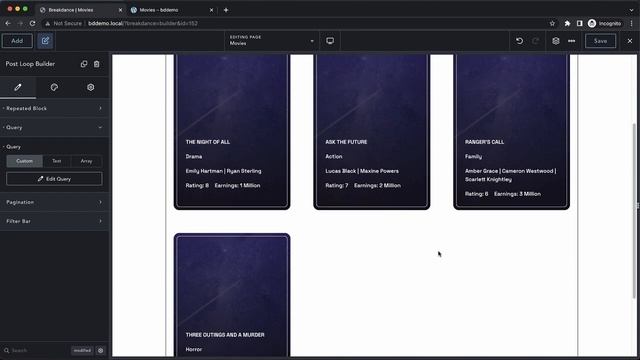Viewport: 640px width, 360px height.
Task: Exit the builder with the X icon
Action: 630,41
